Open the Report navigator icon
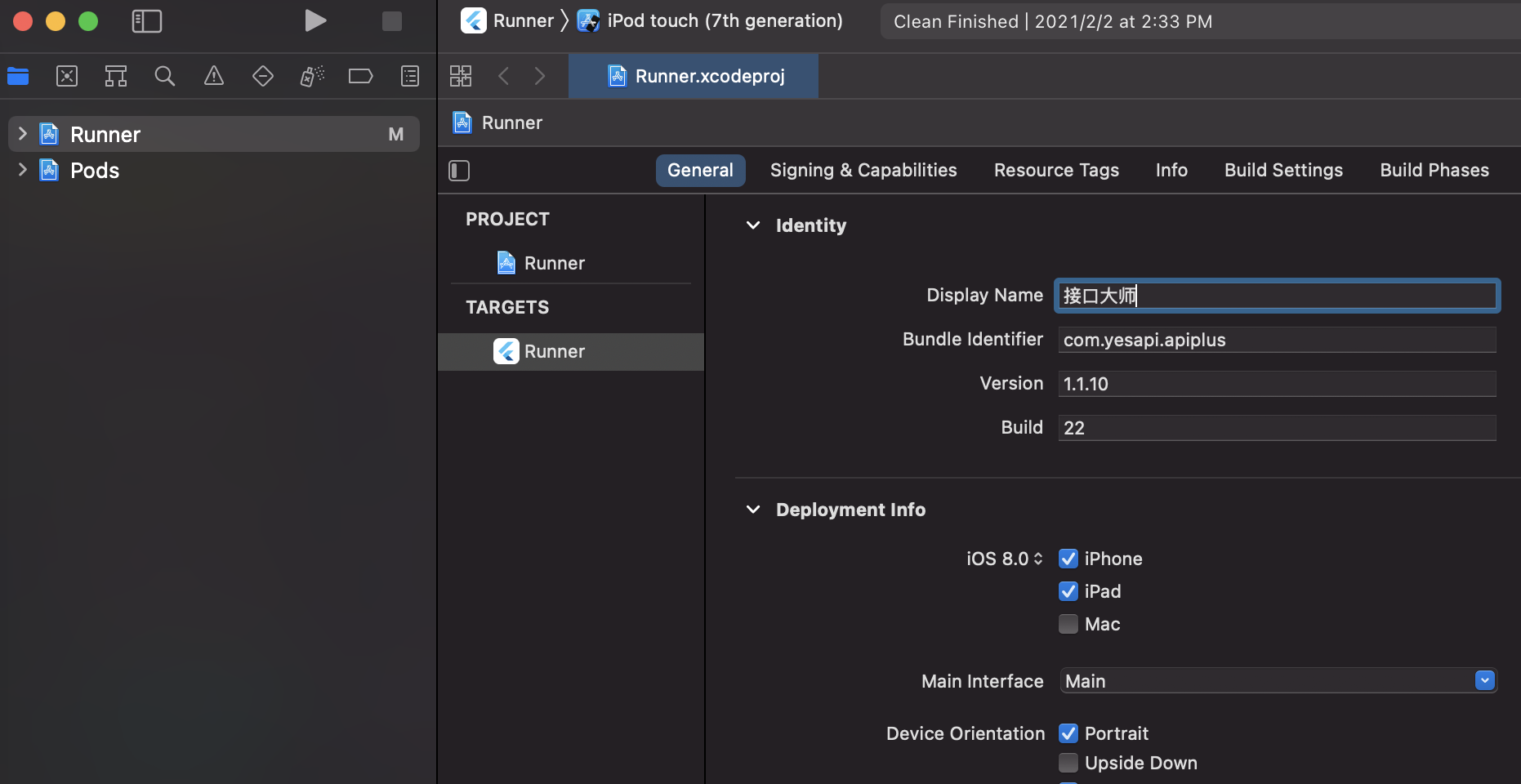Screen dimensions: 1521x784 (410, 76)
